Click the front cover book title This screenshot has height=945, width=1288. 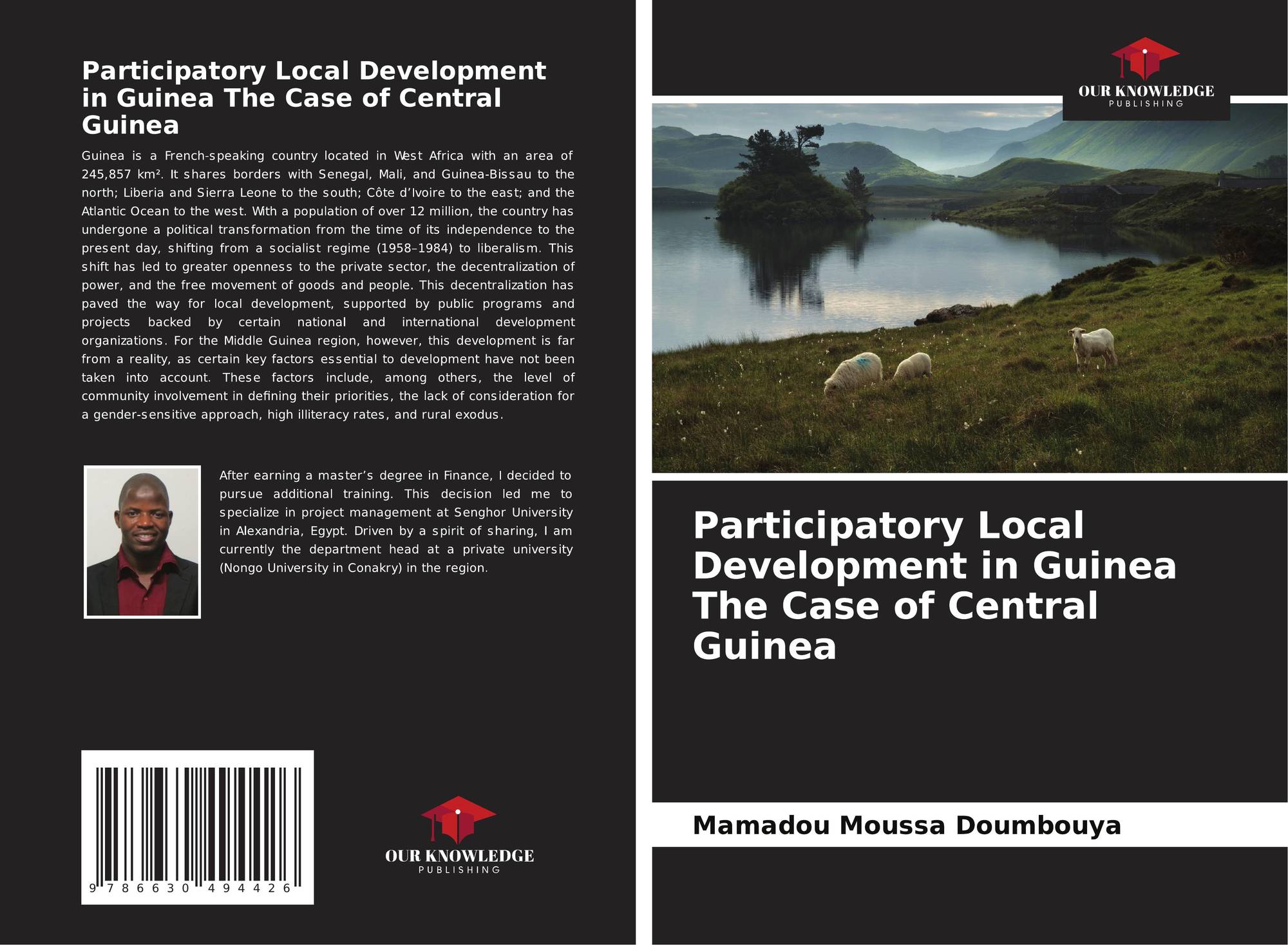pyautogui.click(x=934, y=585)
